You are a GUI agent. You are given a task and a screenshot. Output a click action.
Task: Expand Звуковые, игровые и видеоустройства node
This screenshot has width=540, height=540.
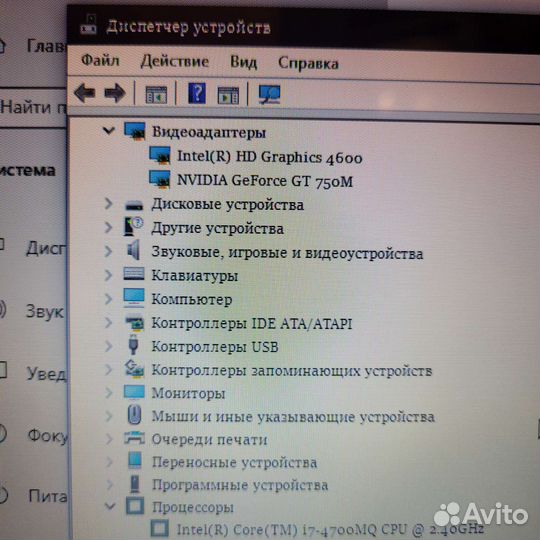[108, 251]
